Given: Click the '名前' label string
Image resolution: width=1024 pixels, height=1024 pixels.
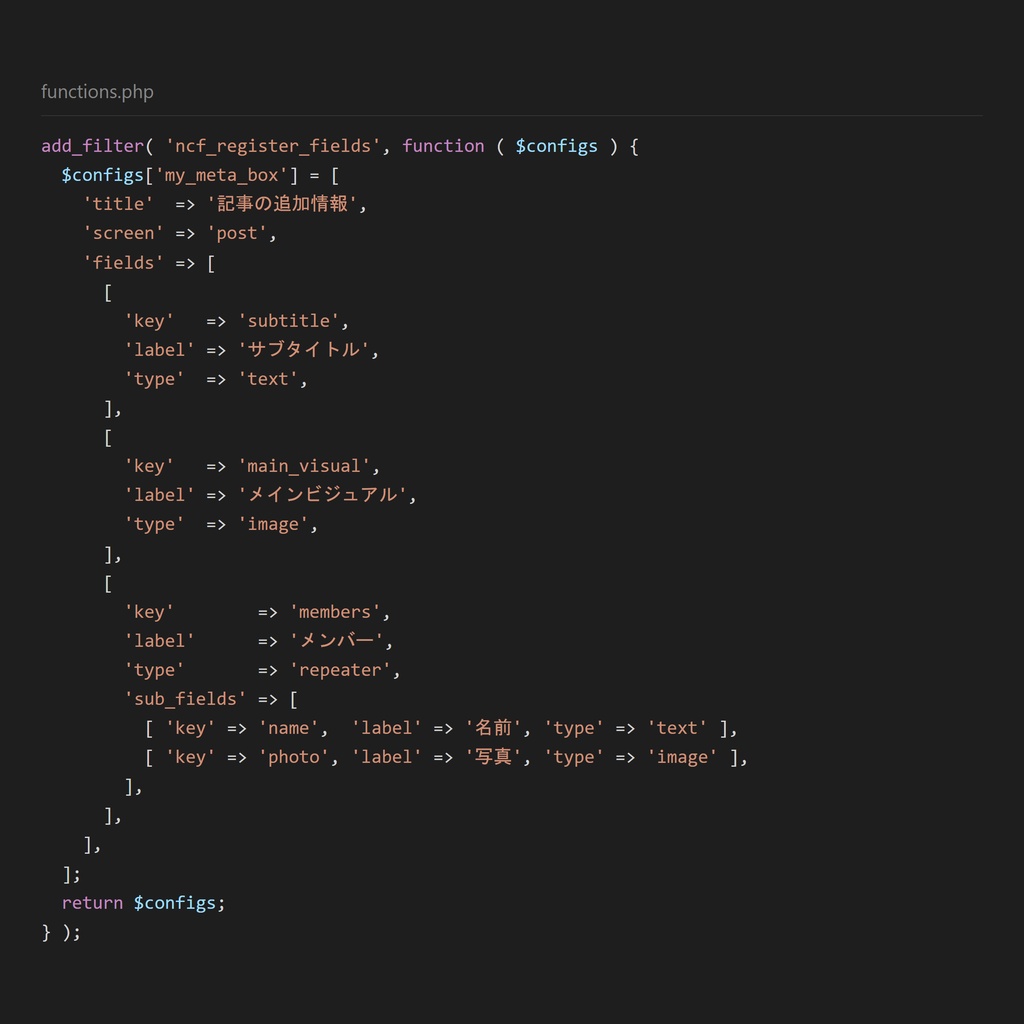Looking at the screenshot, I should click(x=492, y=728).
